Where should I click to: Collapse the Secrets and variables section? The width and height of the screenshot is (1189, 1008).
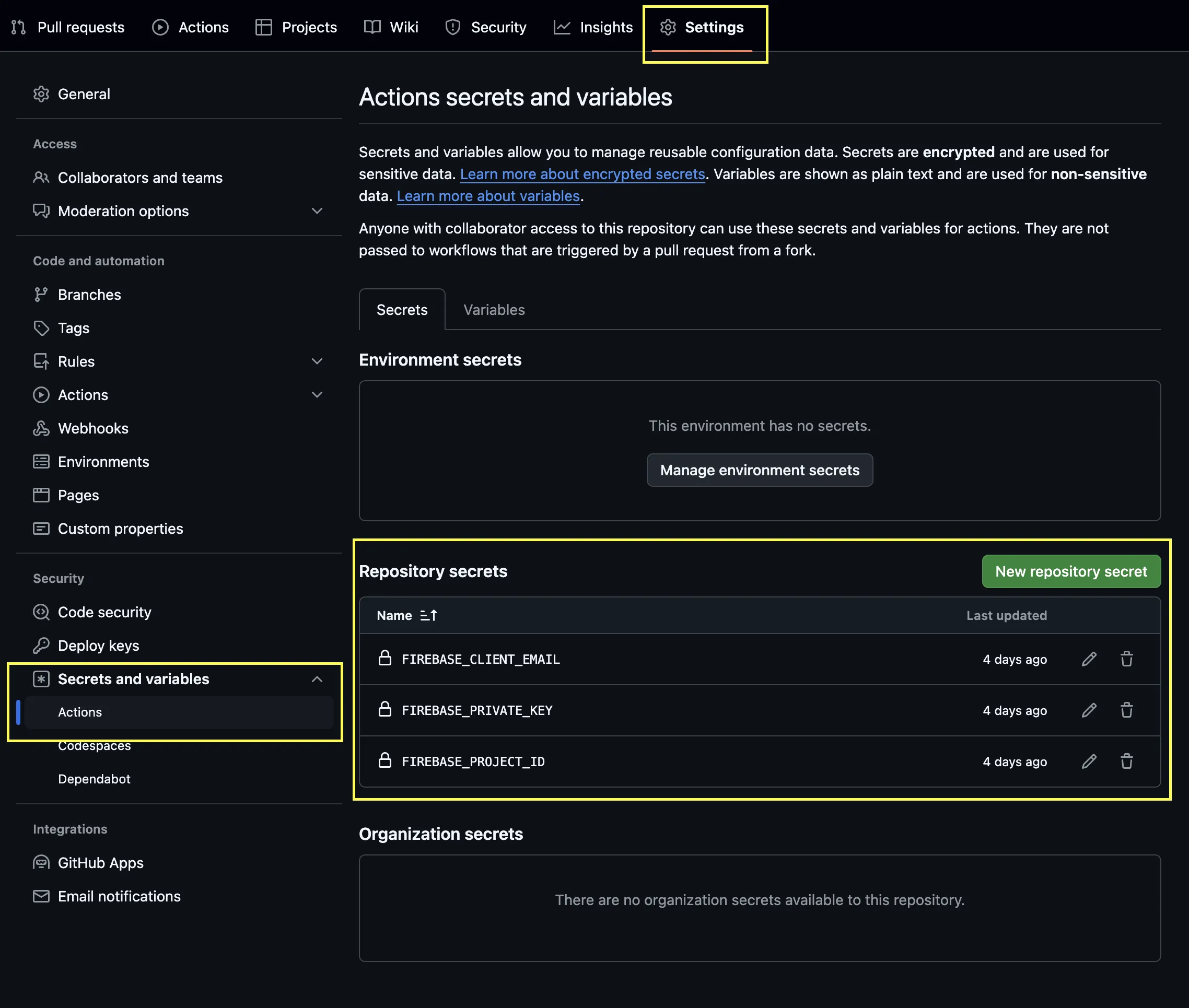(317, 679)
